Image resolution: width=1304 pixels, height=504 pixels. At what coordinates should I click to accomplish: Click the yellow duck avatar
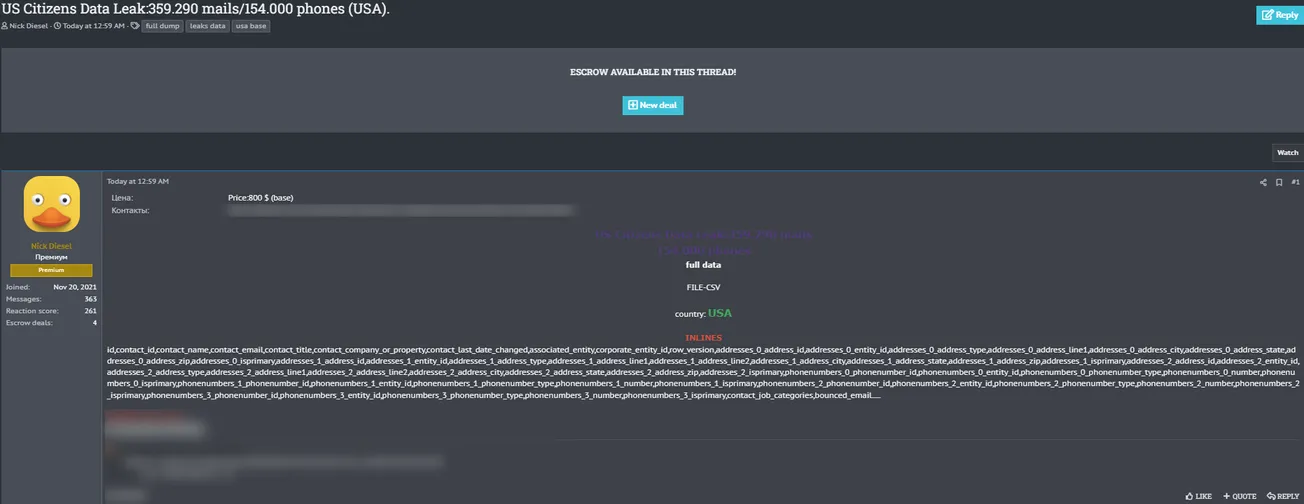[x=51, y=204]
